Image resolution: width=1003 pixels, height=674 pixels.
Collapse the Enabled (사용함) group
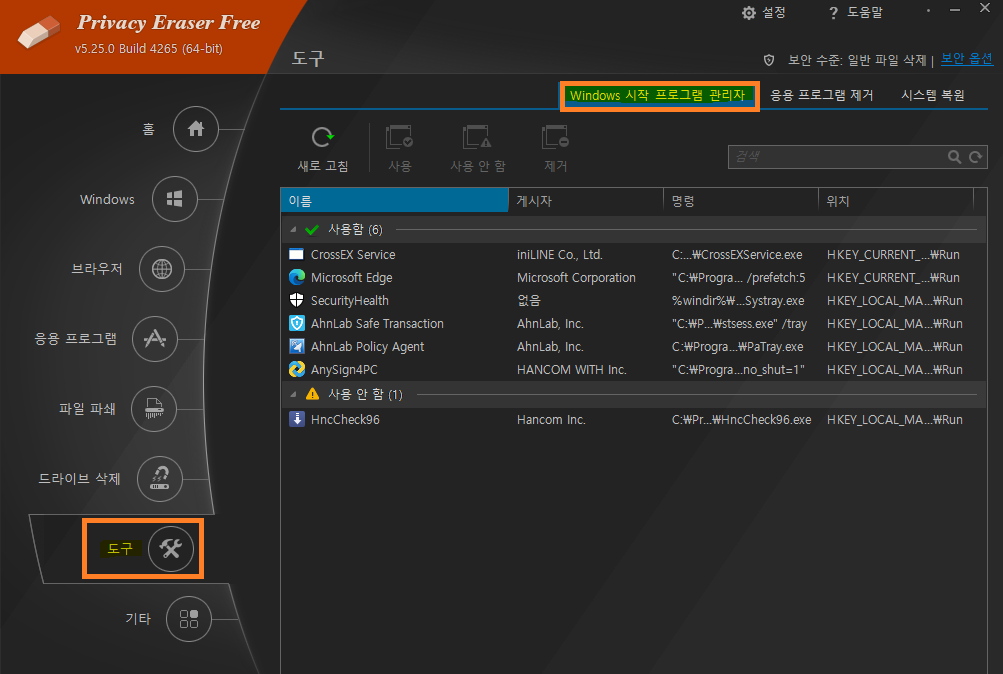[x=293, y=230]
